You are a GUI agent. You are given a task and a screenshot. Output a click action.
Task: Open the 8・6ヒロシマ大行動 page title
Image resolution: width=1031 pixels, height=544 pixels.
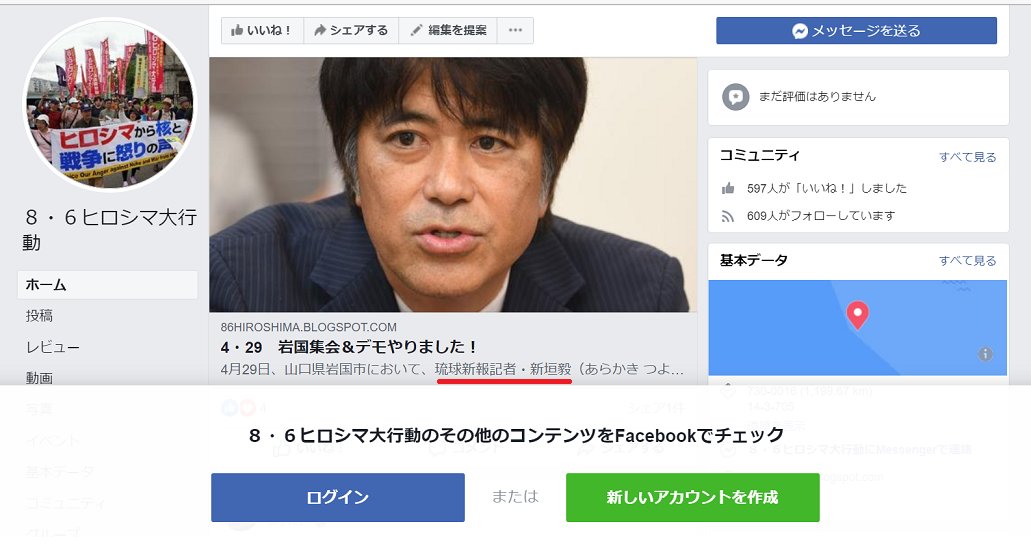click(110, 230)
